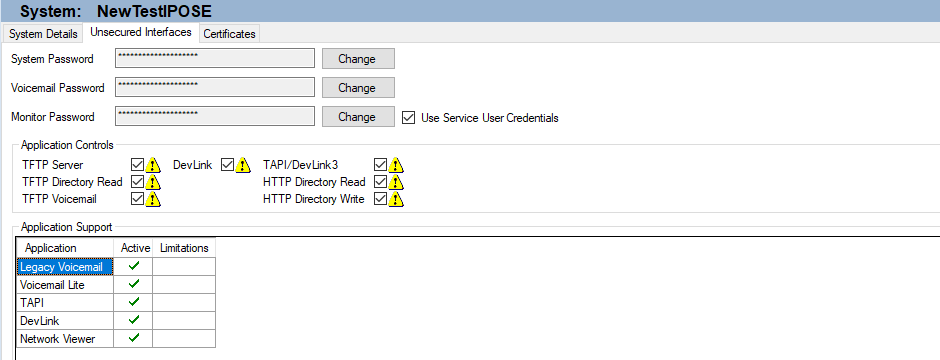940x360 pixels.
Task: Click warning icon beside TAPI/DevLink3
Action: [x=396, y=165]
